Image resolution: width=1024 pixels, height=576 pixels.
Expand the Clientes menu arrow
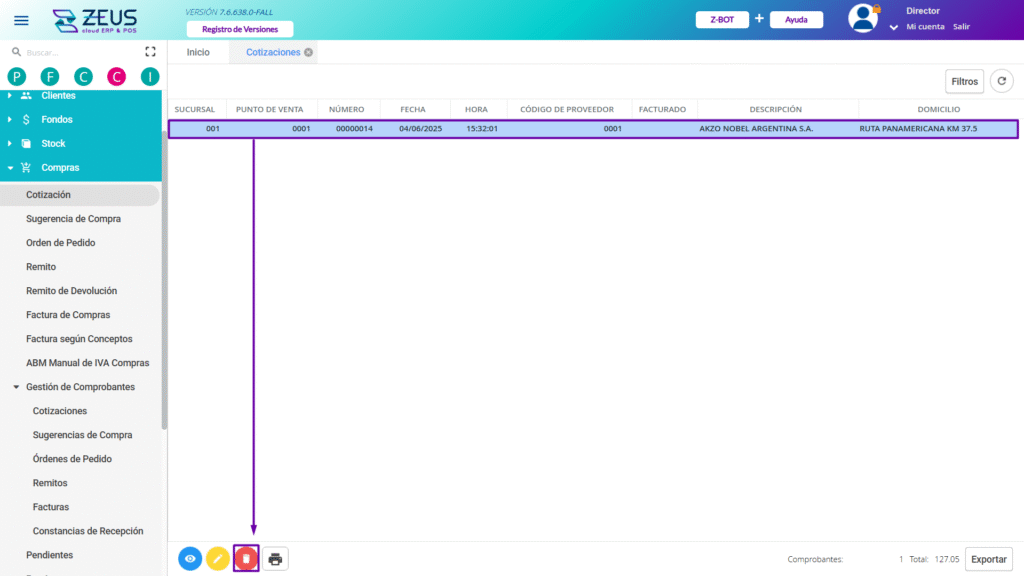click(x=10, y=95)
